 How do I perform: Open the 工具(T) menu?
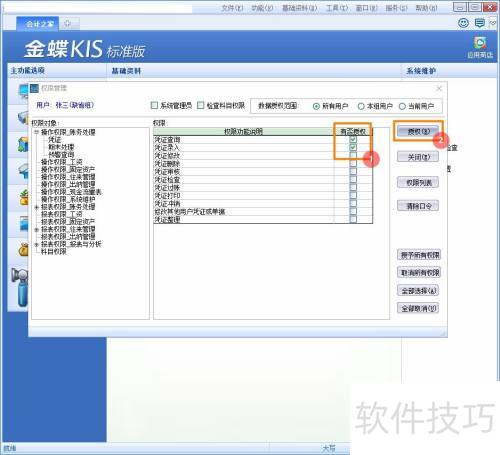pyautogui.click(x=337, y=8)
